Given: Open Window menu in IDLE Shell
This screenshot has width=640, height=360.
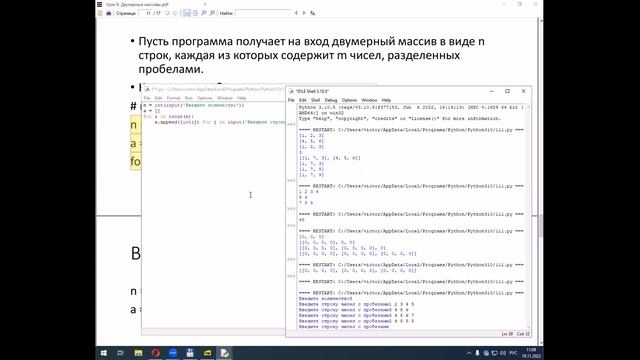Looking at the screenshot, I should [369, 100].
